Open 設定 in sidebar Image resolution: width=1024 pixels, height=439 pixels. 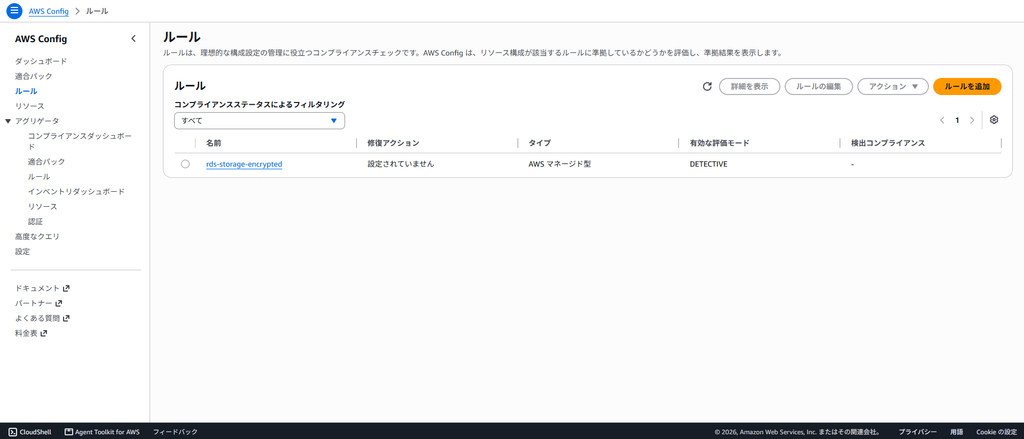22,252
